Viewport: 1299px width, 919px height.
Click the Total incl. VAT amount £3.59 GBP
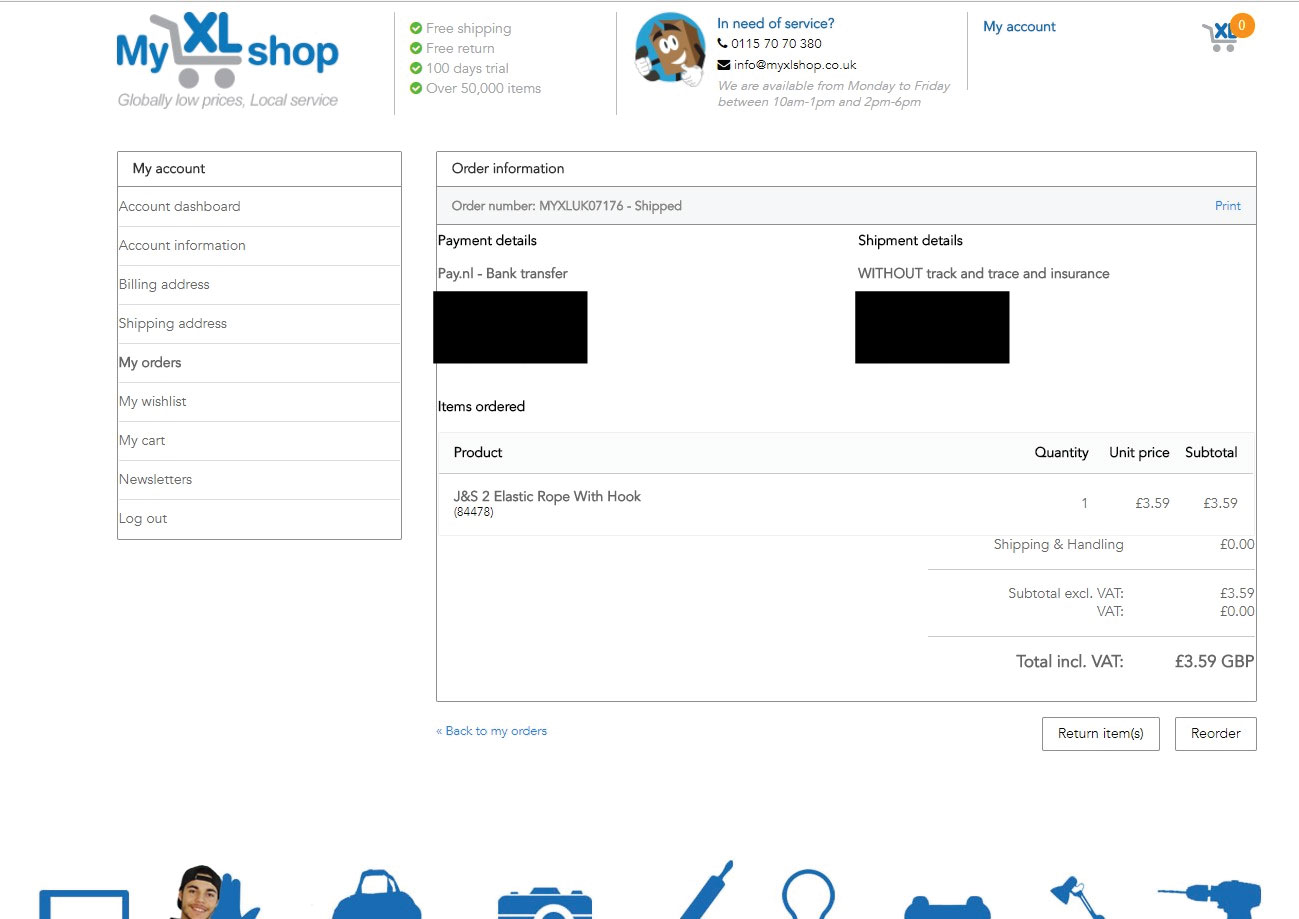point(1214,661)
